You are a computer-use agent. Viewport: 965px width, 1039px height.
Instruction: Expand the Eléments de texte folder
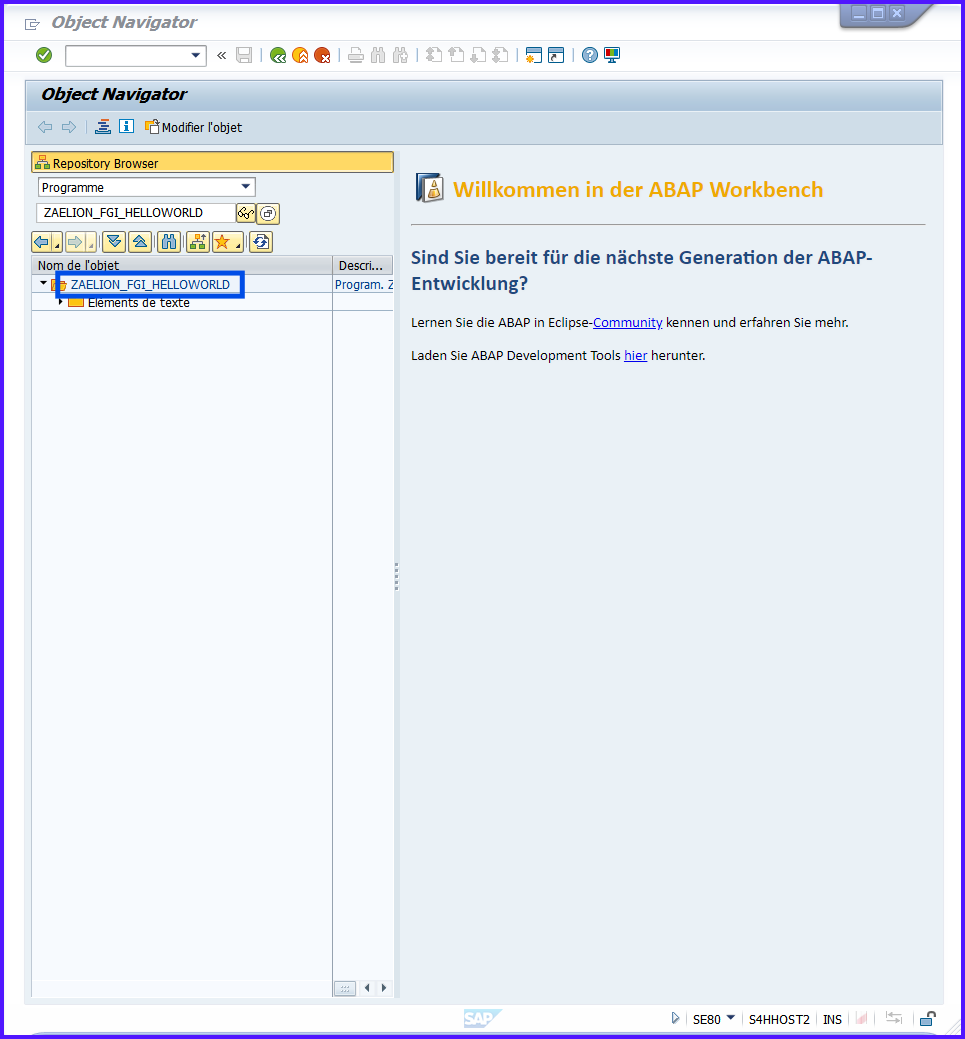(x=61, y=302)
